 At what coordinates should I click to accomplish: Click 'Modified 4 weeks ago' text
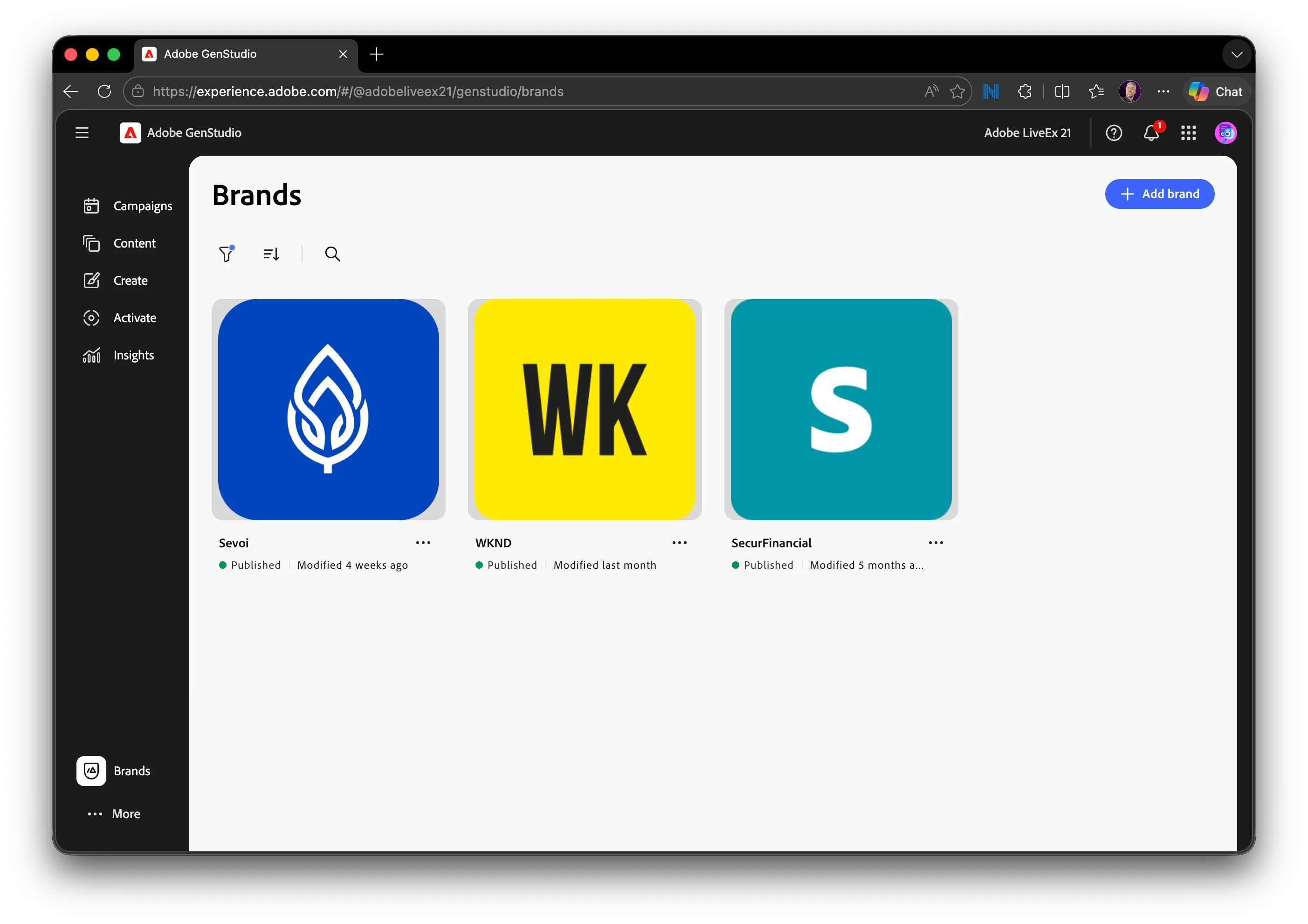352,565
